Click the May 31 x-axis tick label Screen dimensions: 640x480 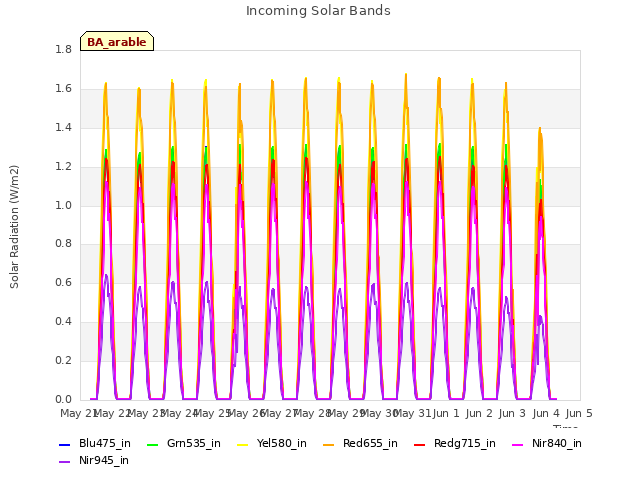(412, 413)
